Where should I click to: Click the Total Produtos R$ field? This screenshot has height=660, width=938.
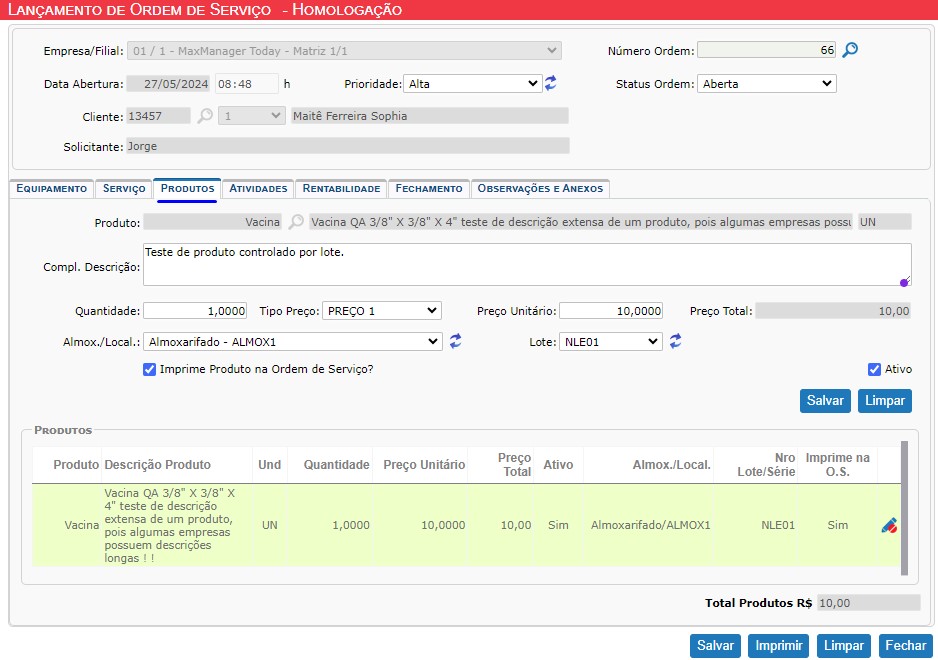click(869, 603)
